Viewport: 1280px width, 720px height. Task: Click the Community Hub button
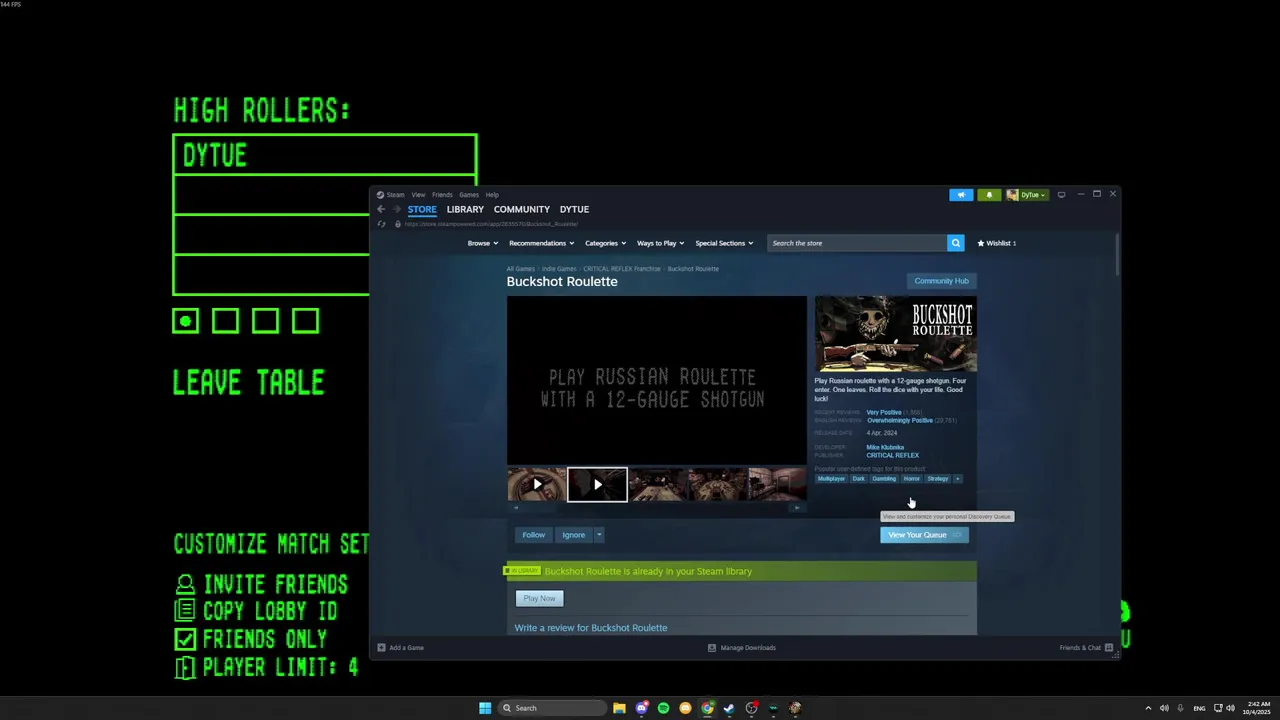click(941, 281)
